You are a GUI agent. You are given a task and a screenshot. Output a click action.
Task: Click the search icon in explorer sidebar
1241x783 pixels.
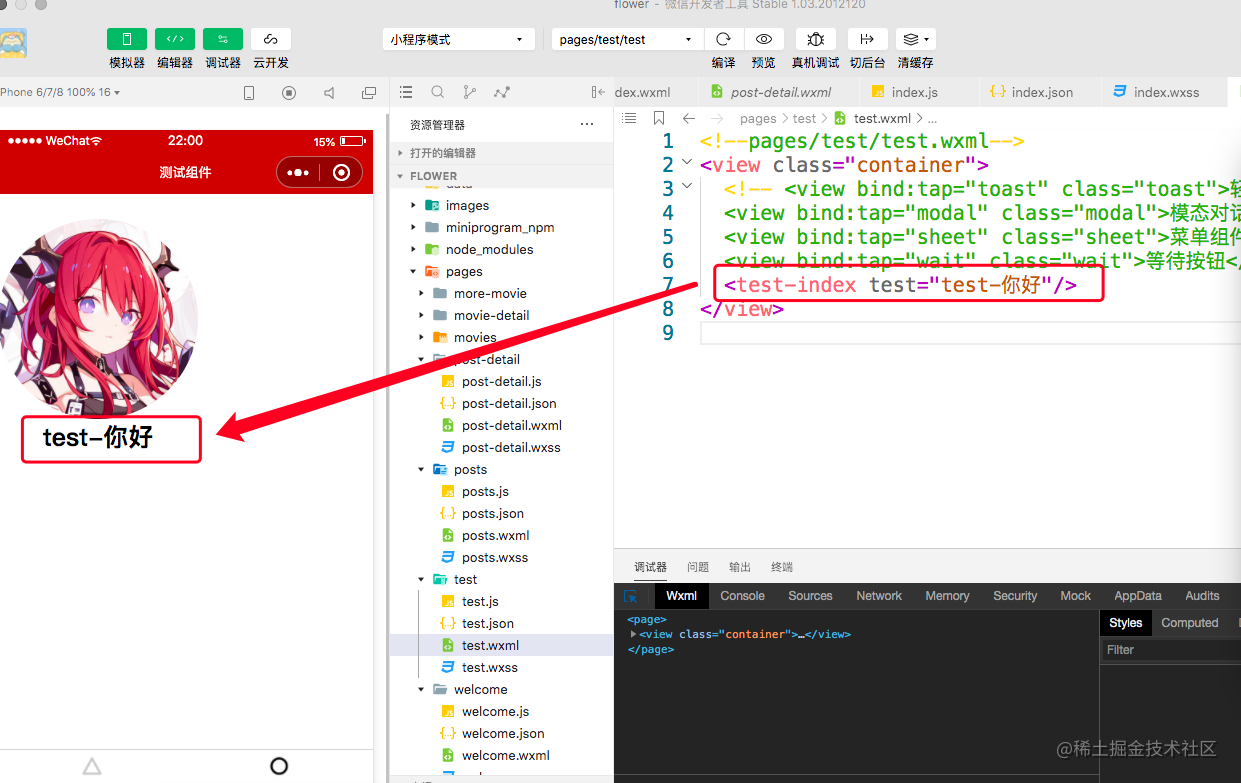tap(438, 92)
